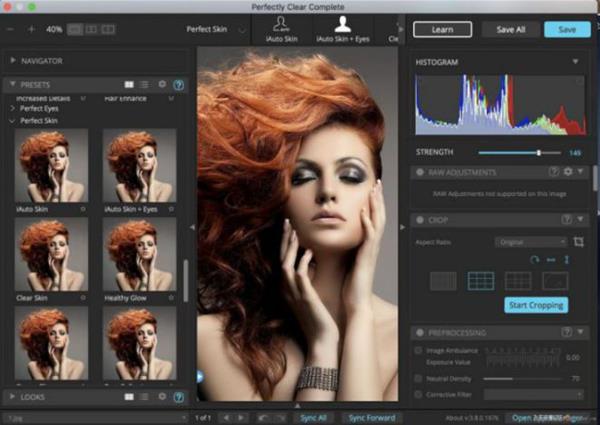This screenshot has height=425, width=600.
Task: Open Presets panel gear settings
Action: (162, 86)
